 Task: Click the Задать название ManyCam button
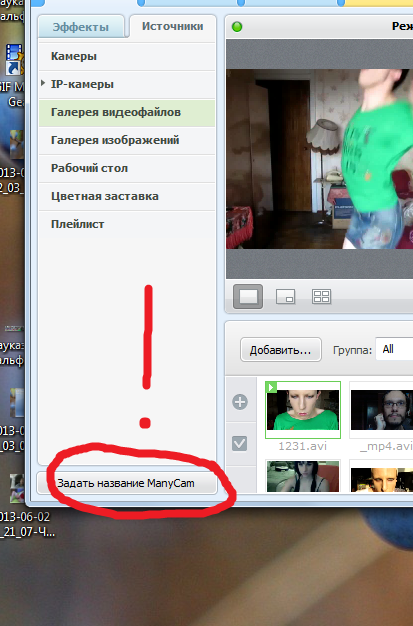coord(127,483)
